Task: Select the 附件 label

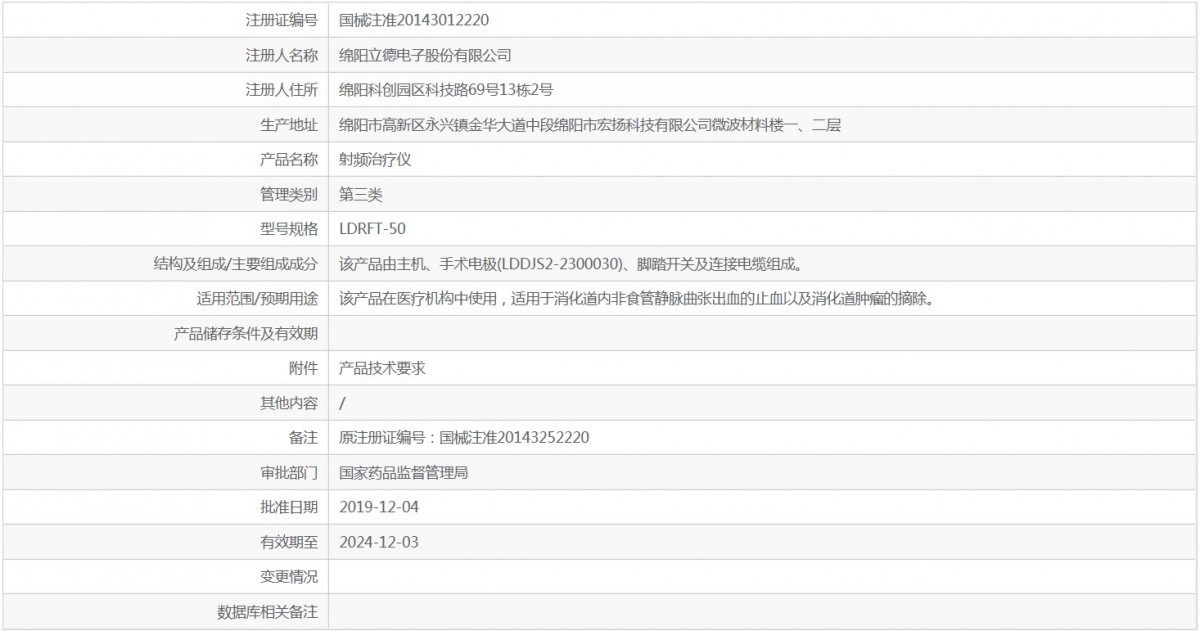Action: point(303,368)
